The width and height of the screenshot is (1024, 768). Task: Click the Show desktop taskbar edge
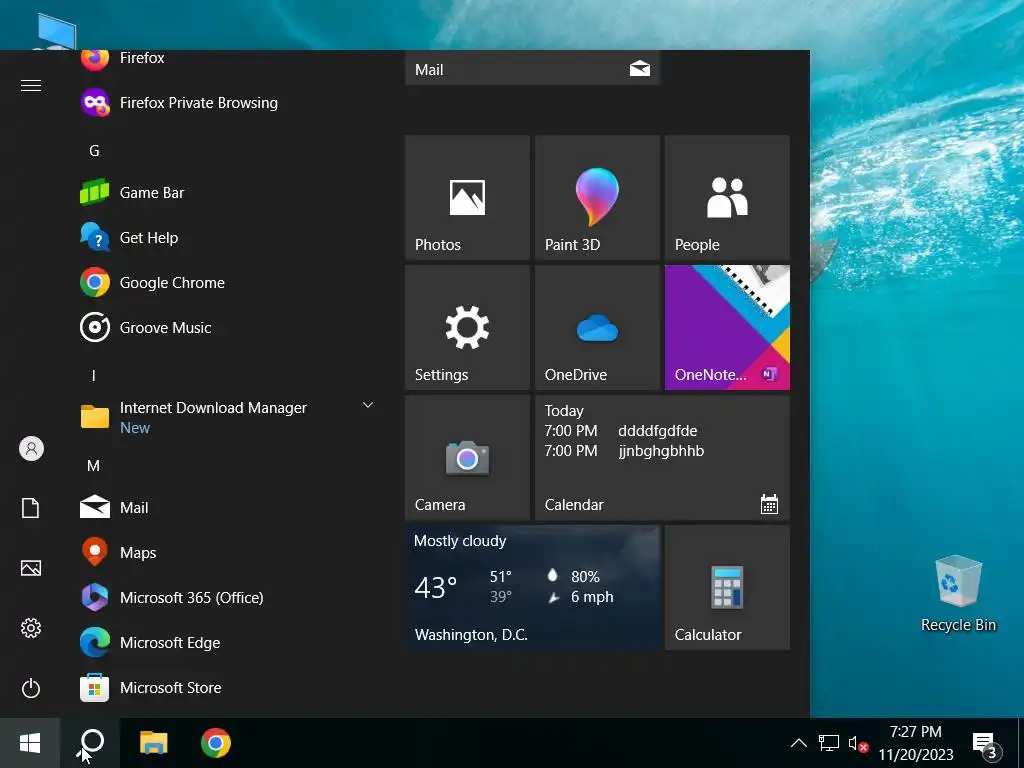[1020, 743]
